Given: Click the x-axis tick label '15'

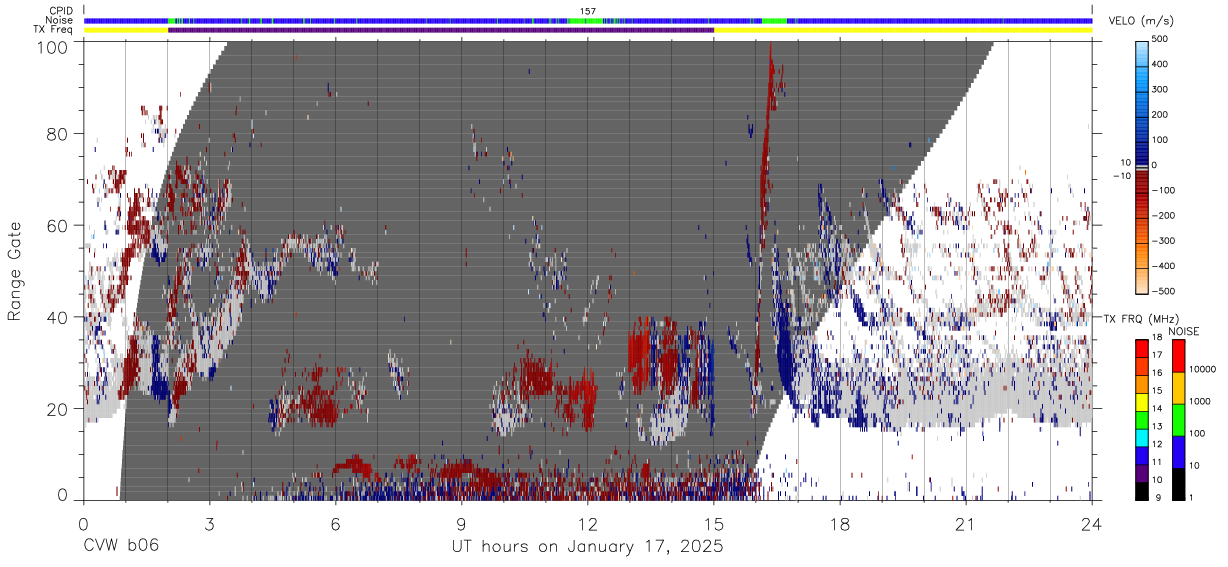Looking at the screenshot, I should pyautogui.click(x=714, y=524).
